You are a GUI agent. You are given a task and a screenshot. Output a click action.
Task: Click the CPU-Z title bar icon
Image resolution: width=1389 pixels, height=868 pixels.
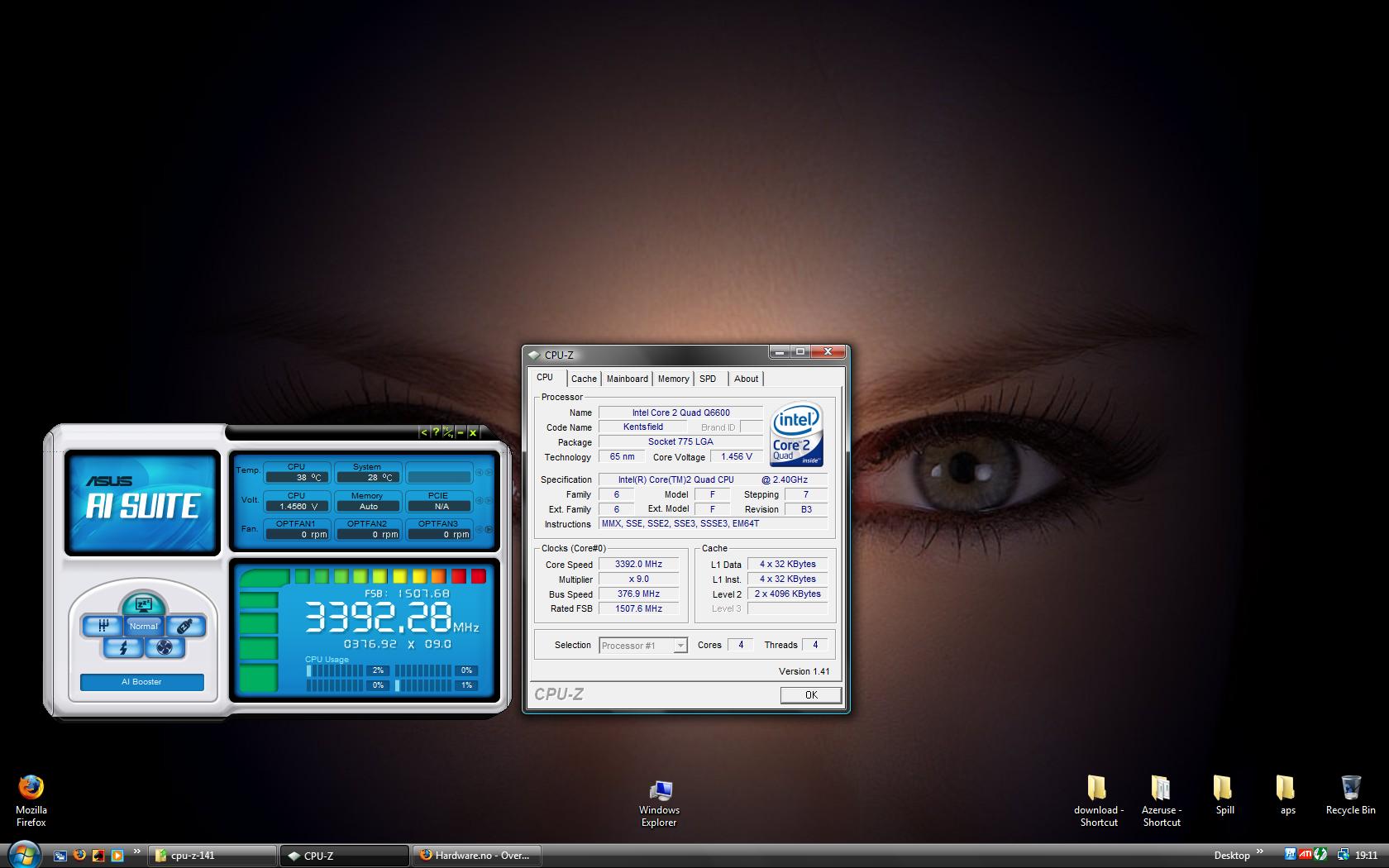[534, 355]
